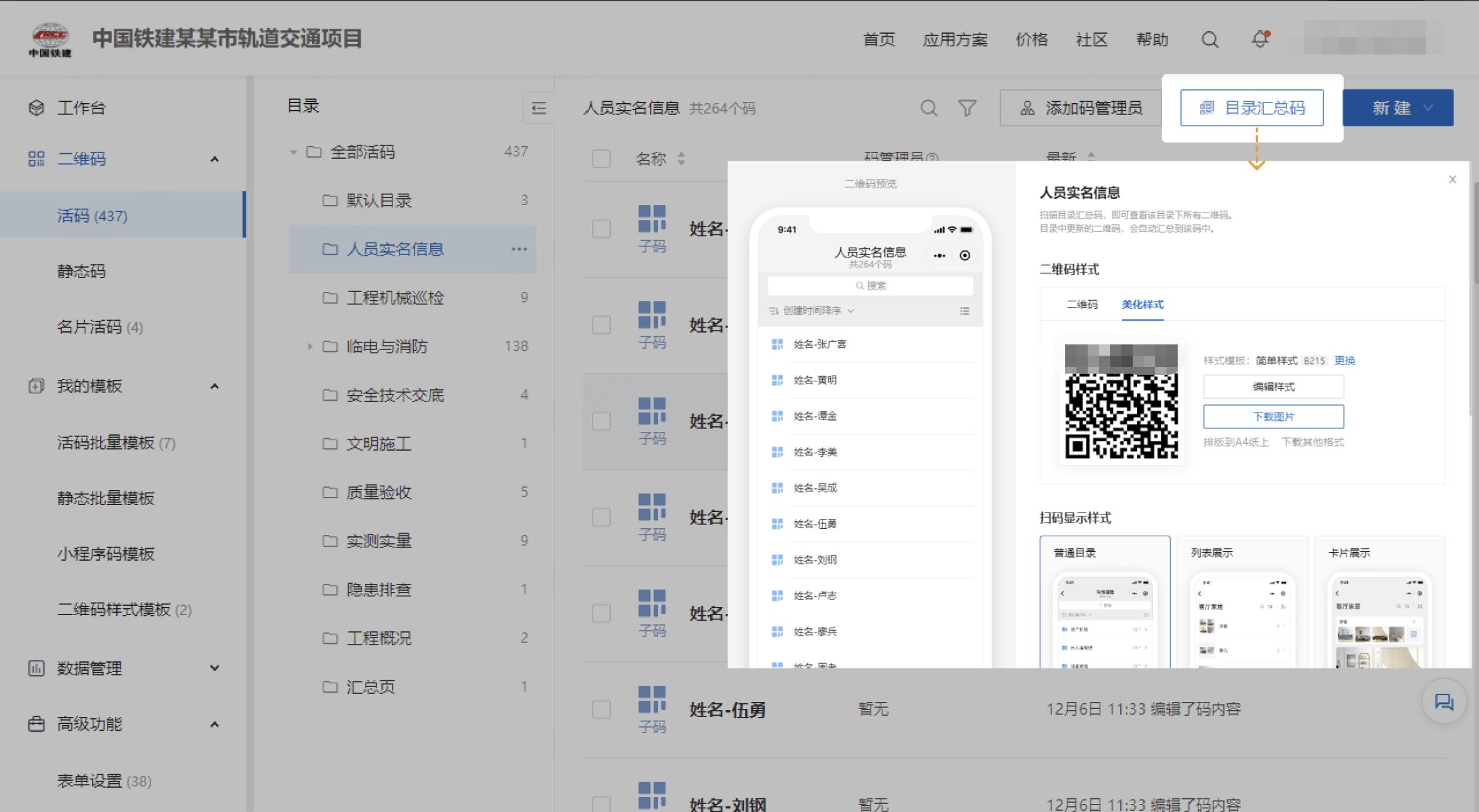Open the notifications bell
1479x812 pixels.
[1259, 39]
